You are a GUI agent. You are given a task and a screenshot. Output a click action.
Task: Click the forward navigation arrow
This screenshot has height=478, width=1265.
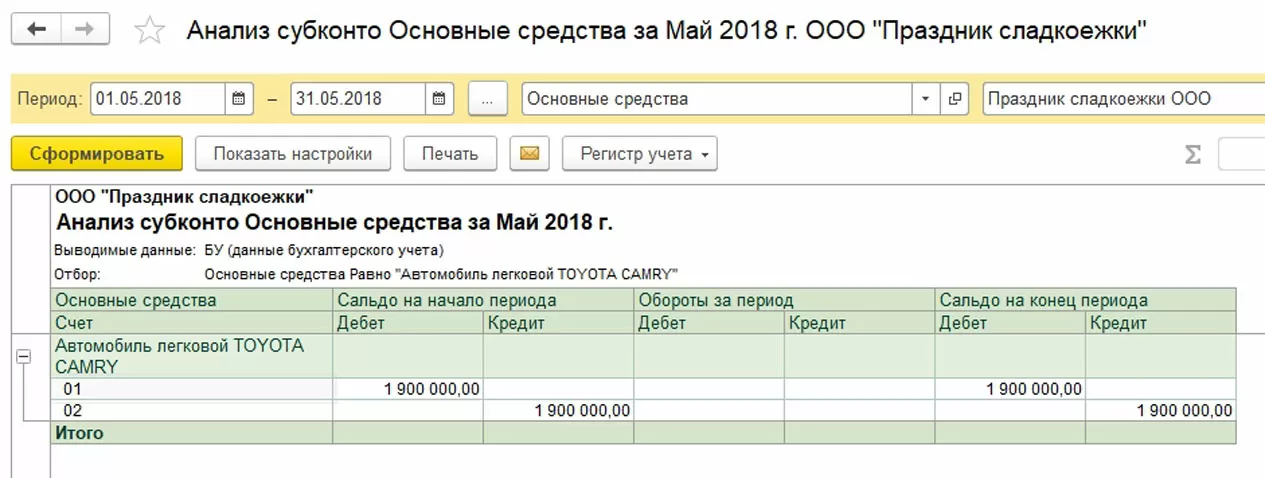tap(85, 29)
